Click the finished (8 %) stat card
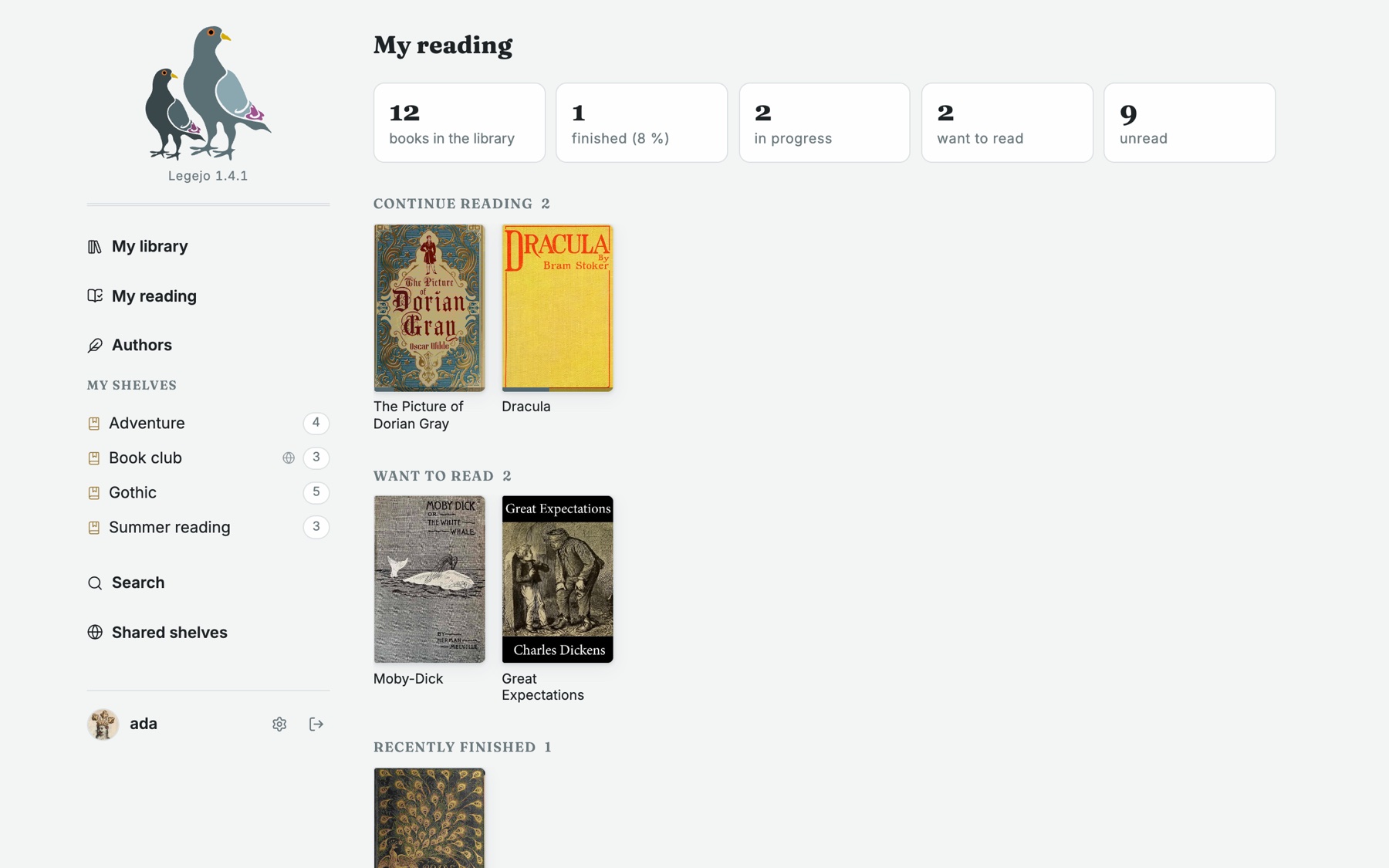Viewport: 1389px width, 868px height. click(x=641, y=123)
